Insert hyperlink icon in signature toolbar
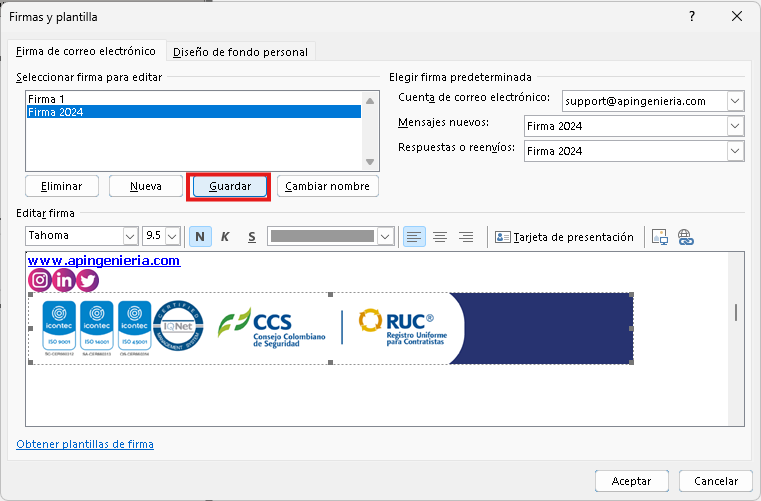This screenshot has width=761, height=501. coord(685,237)
